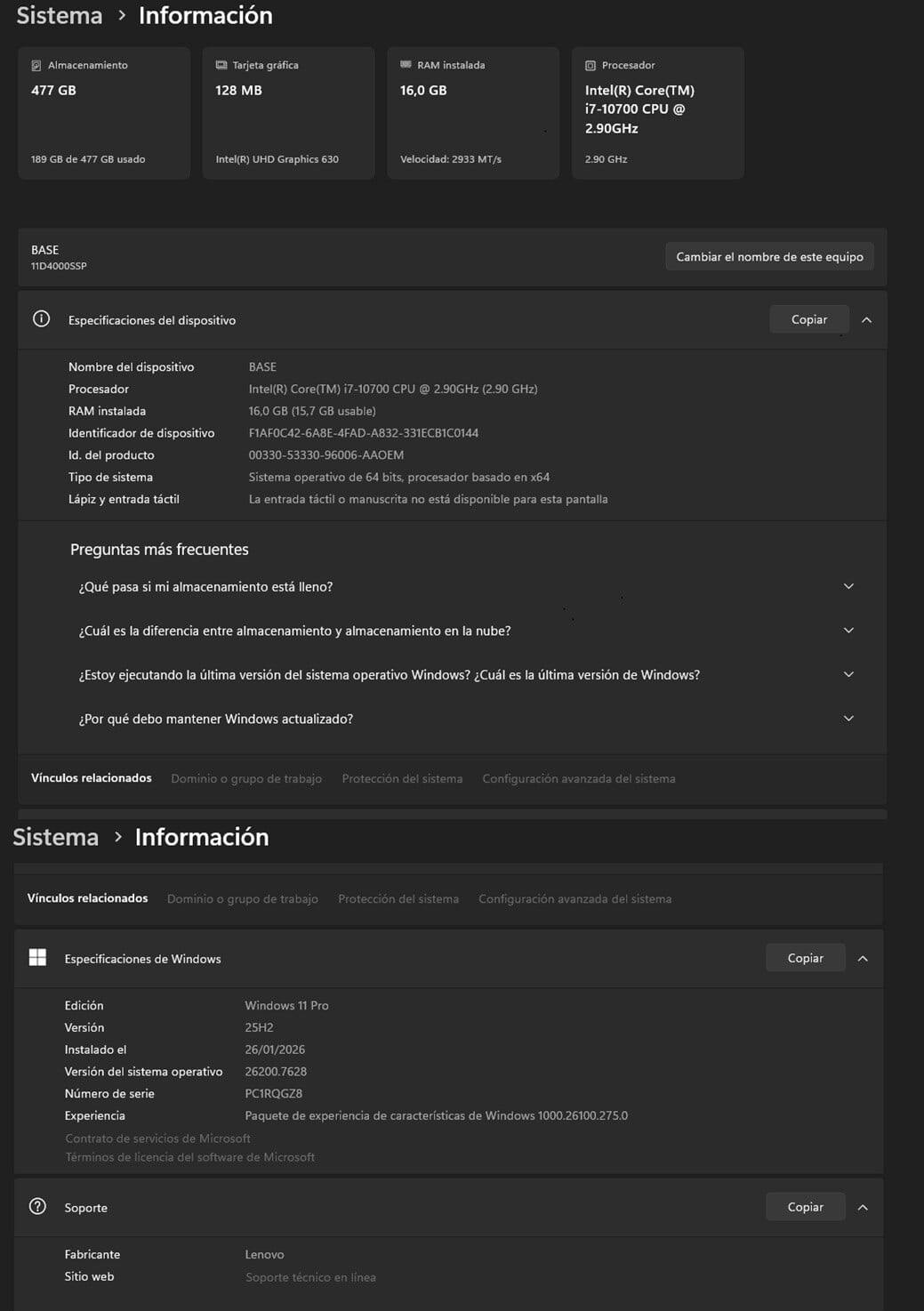Click the storage icon in Almacenamiento card
Screen dimensions: 924x1311
pos(36,66)
